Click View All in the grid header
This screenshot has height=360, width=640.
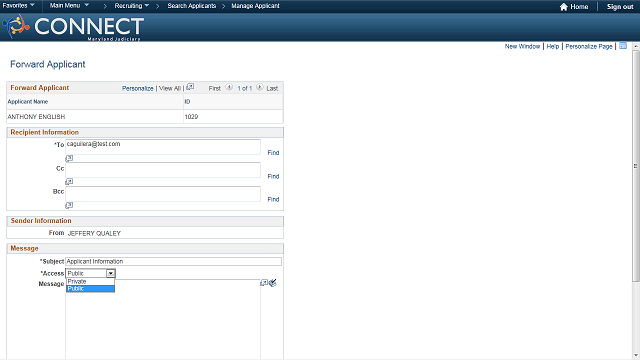(169, 88)
